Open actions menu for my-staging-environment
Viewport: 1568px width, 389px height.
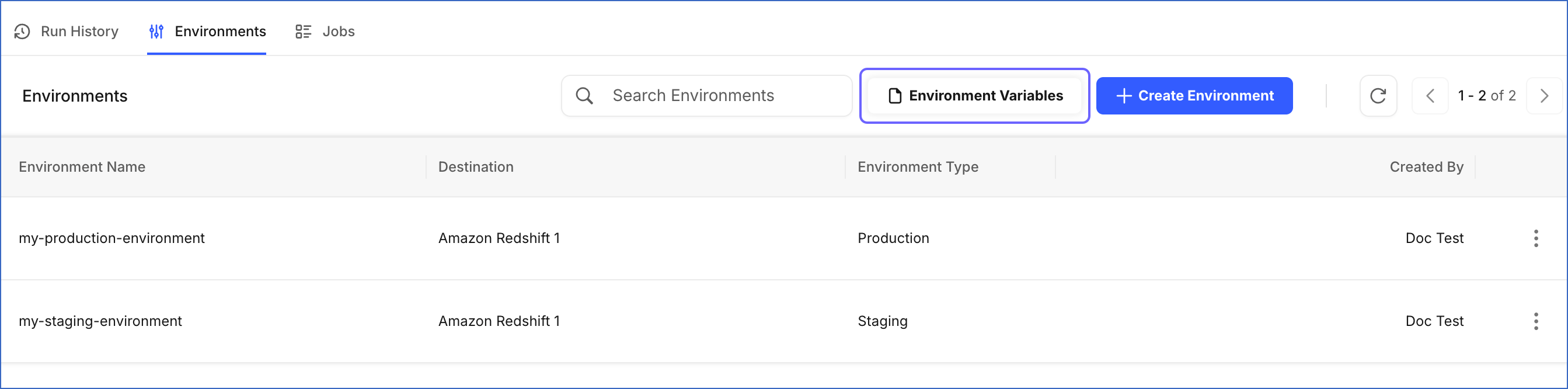[x=1536, y=321]
